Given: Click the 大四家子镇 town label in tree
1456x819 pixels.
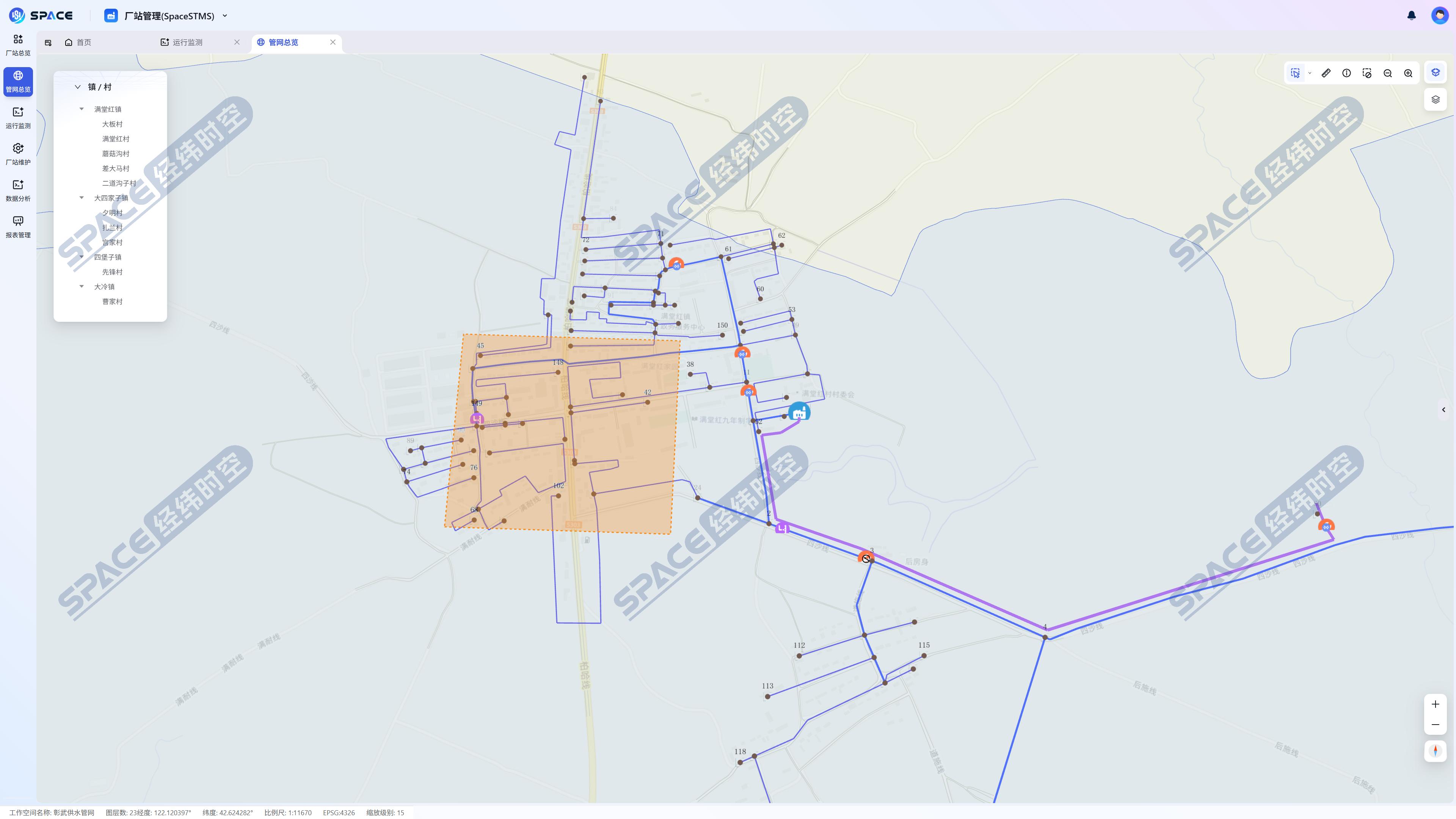Looking at the screenshot, I should (111, 198).
